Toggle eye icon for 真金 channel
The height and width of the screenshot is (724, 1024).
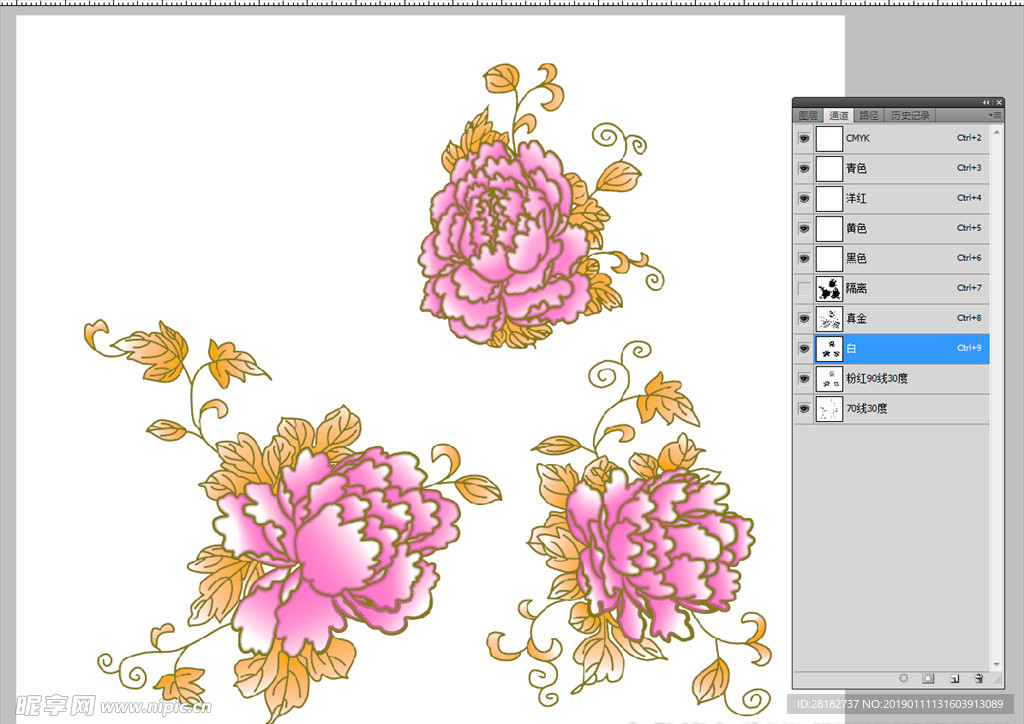point(804,319)
